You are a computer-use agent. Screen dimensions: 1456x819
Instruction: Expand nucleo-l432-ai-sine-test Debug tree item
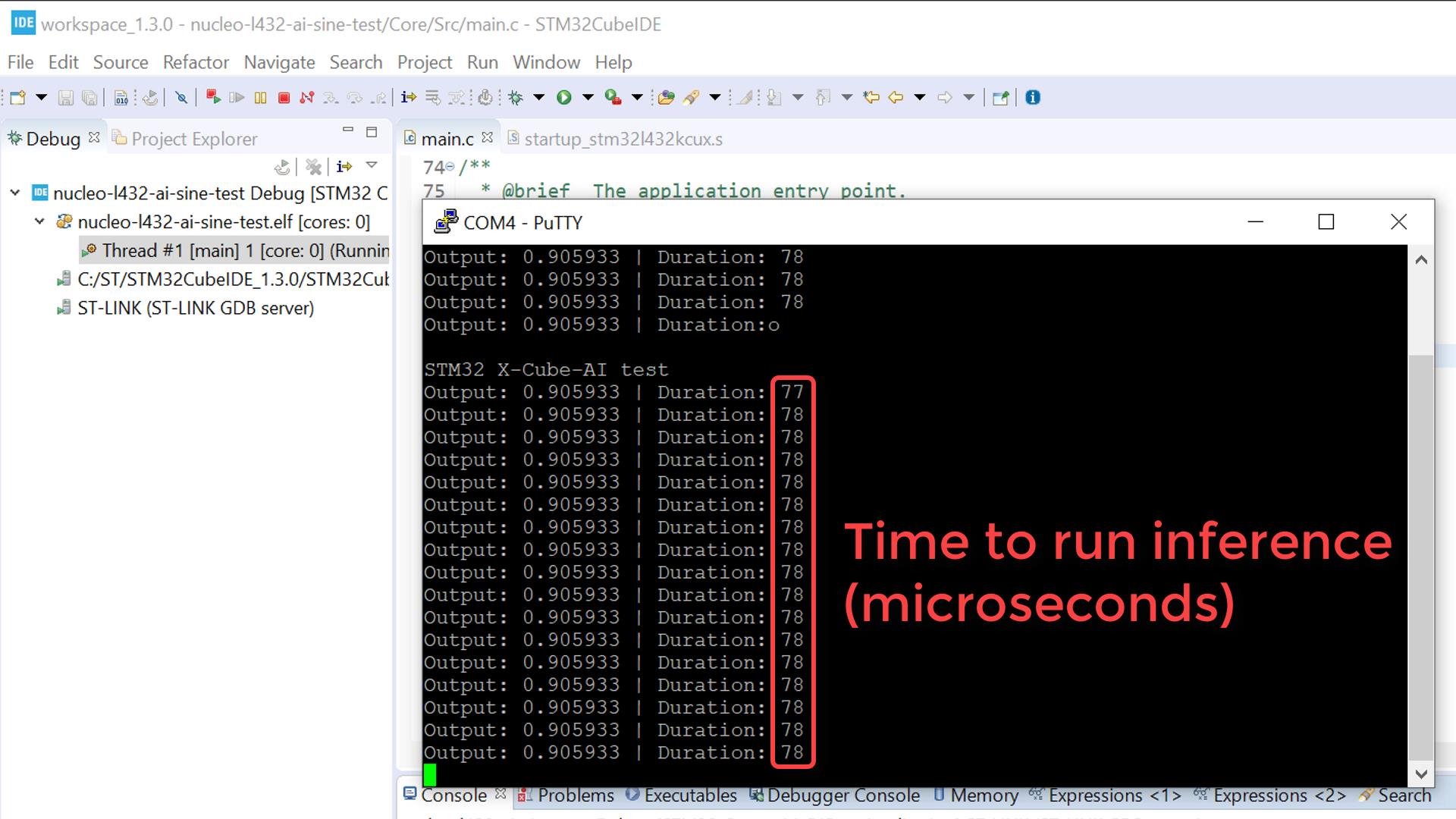pos(14,192)
